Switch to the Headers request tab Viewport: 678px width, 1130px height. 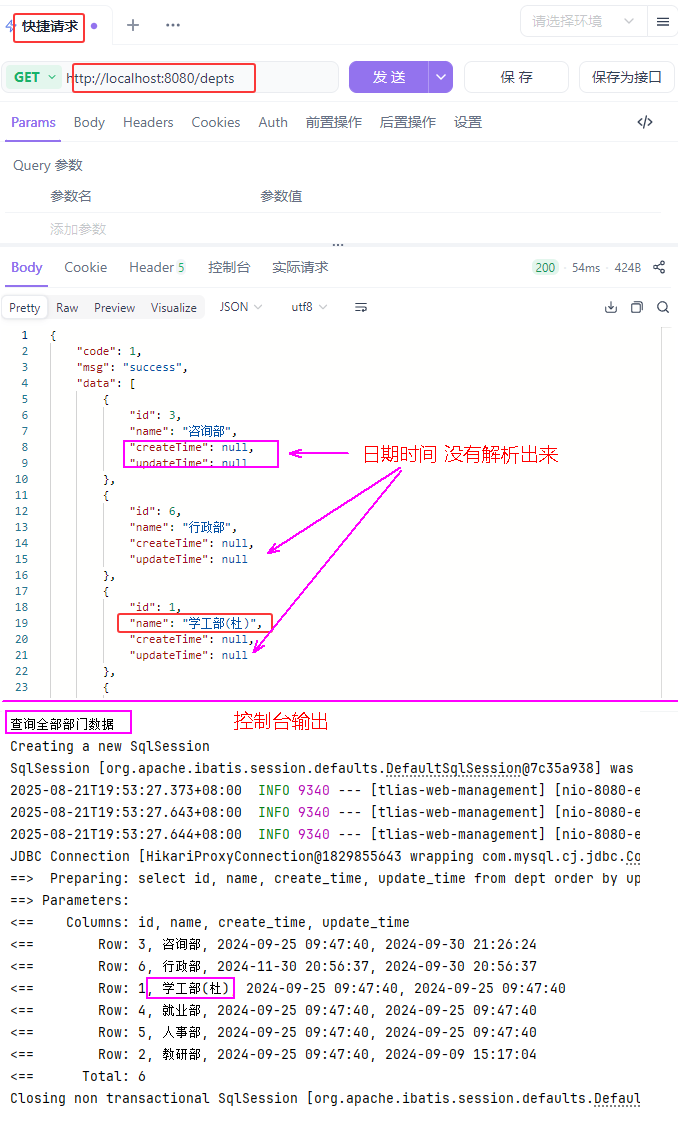point(148,122)
